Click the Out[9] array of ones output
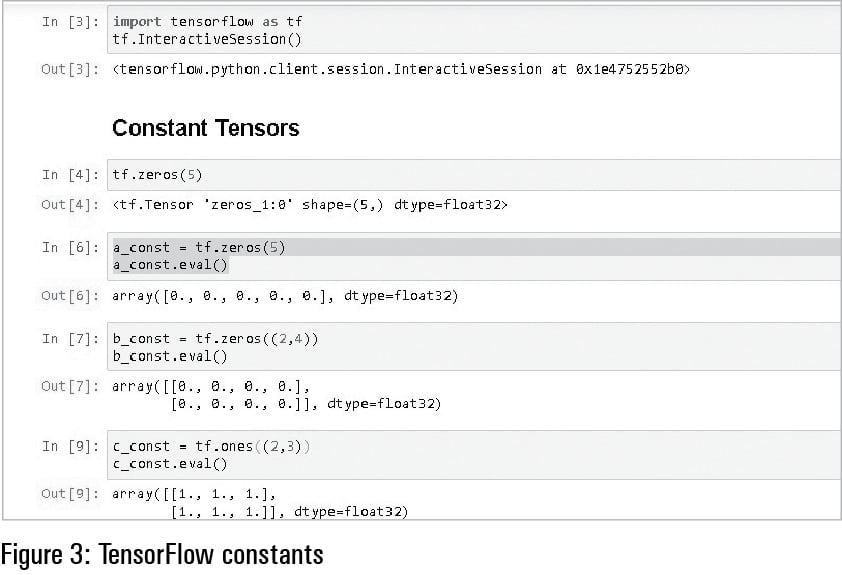Image resolution: width=842 pixels, height=575 pixels. point(260,502)
